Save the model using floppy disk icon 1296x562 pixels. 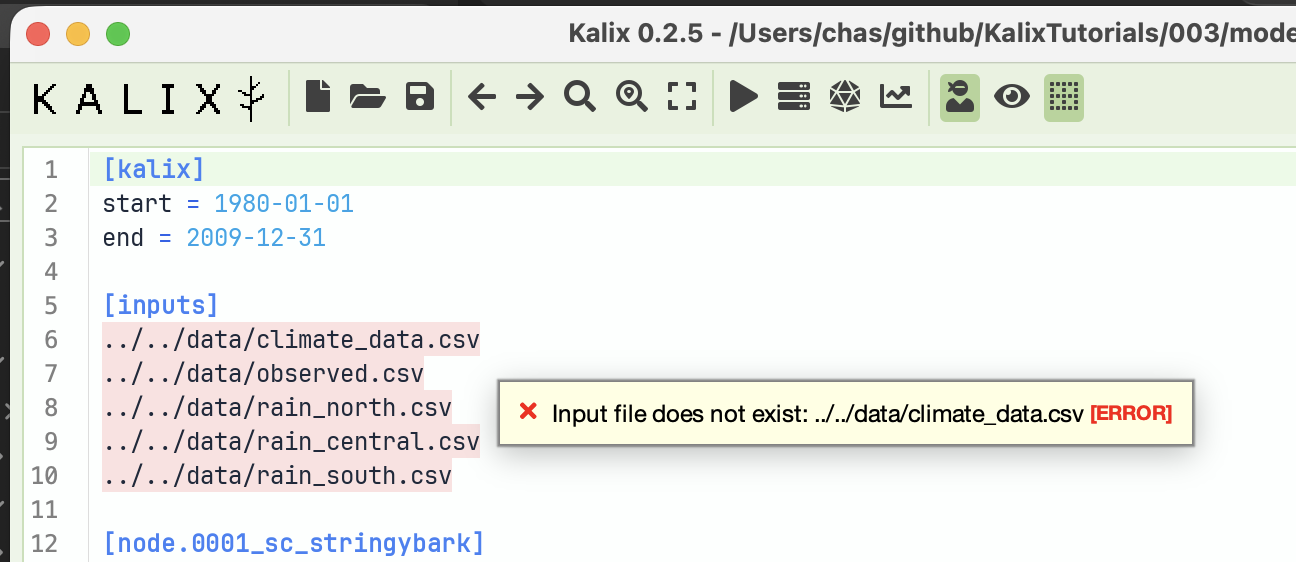(420, 96)
